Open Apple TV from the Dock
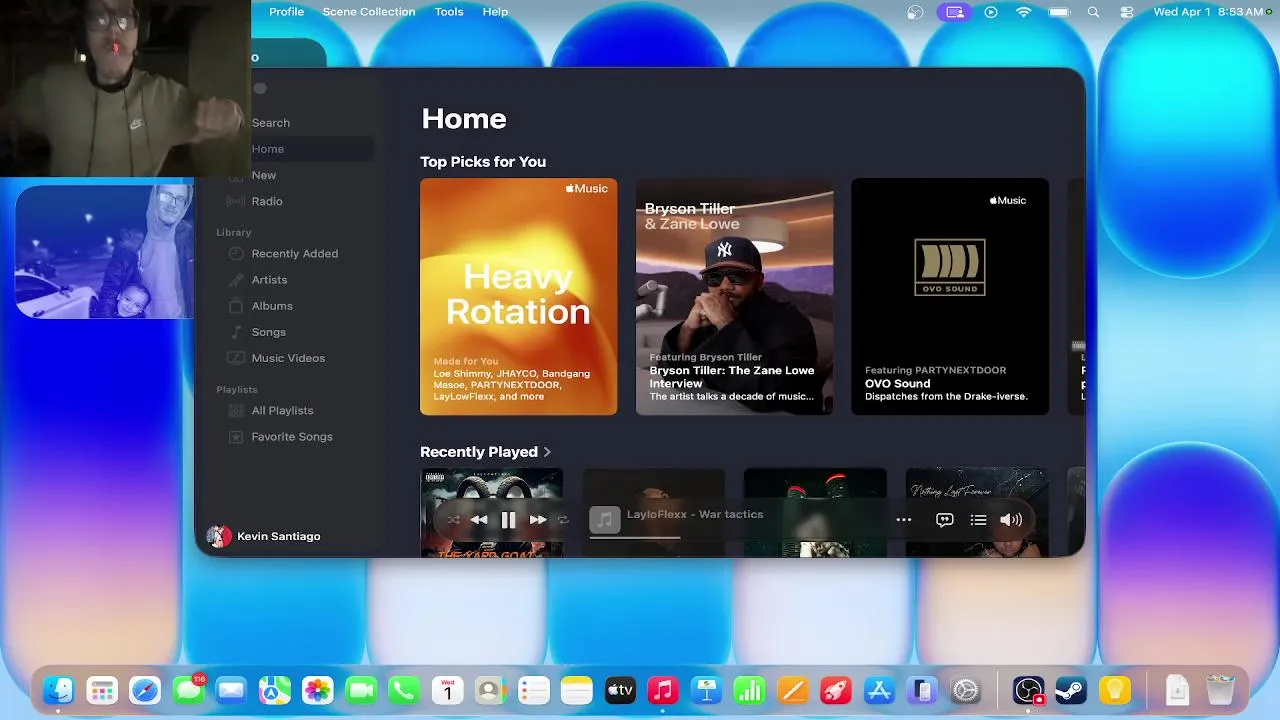Viewport: 1280px width, 720px height. click(620, 690)
